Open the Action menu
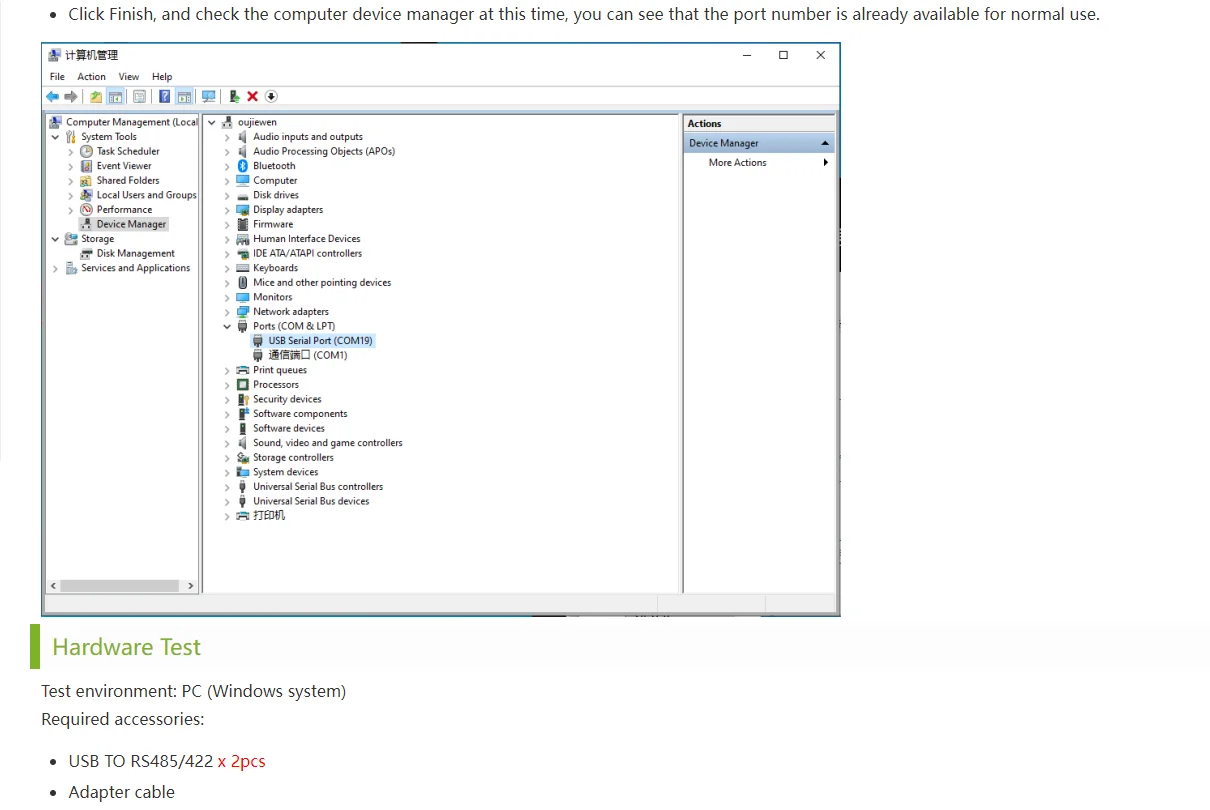This screenshot has height=810, width=1210. coord(91,77)
